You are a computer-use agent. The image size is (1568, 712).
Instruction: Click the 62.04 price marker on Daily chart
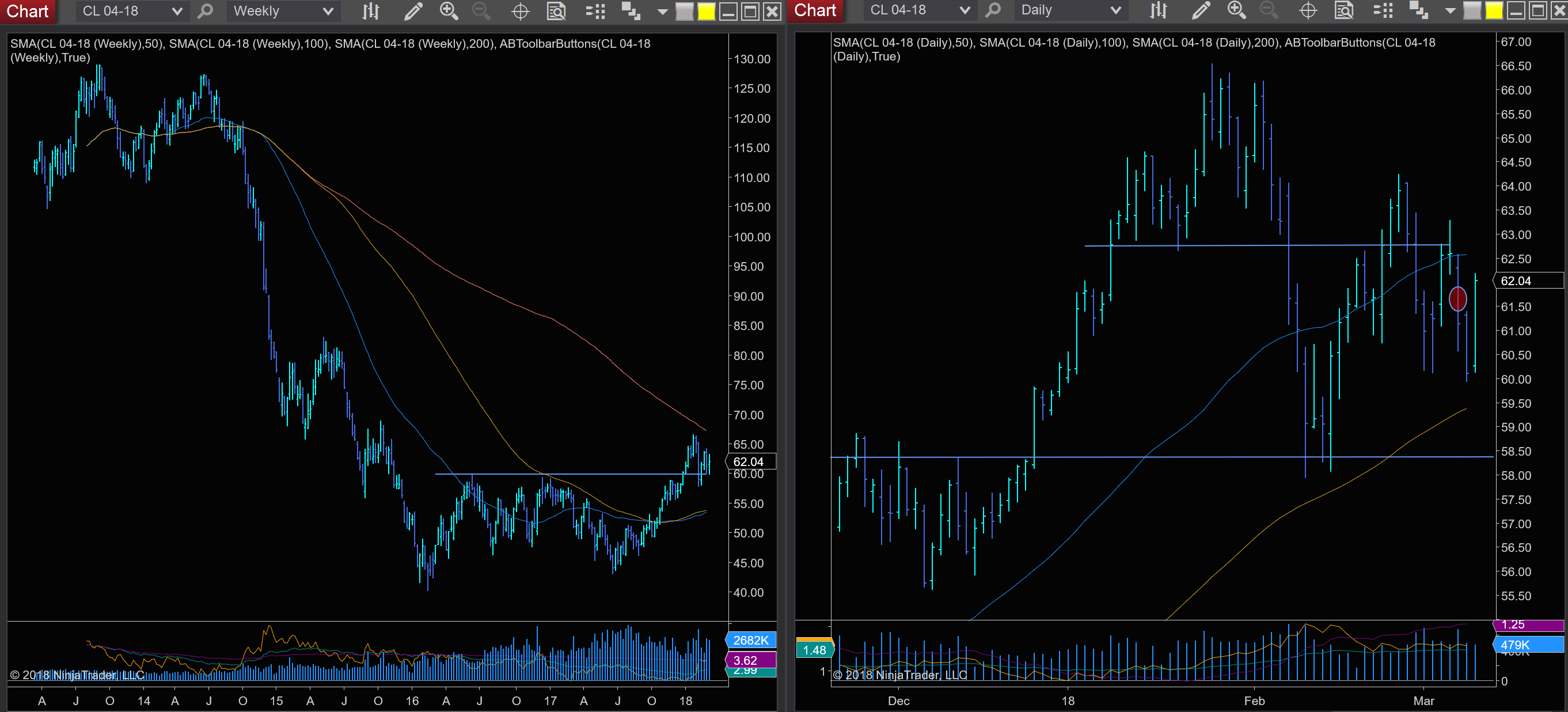pyautogui.click(x=1528, y=281)
